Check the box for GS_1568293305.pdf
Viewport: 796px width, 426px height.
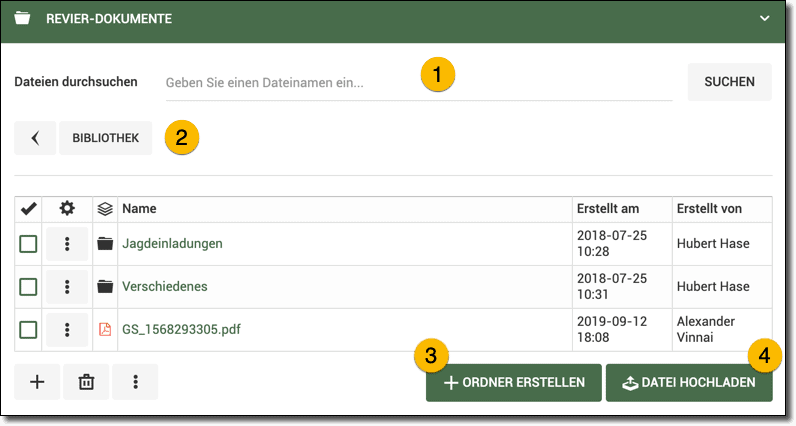[29, 329]
